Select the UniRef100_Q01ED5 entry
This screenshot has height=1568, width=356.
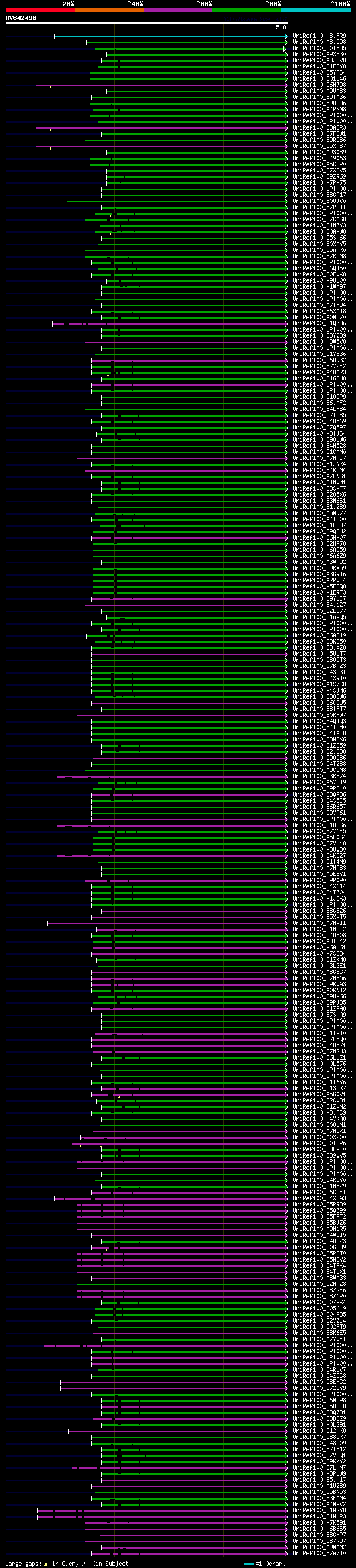[x=319, y=48]
